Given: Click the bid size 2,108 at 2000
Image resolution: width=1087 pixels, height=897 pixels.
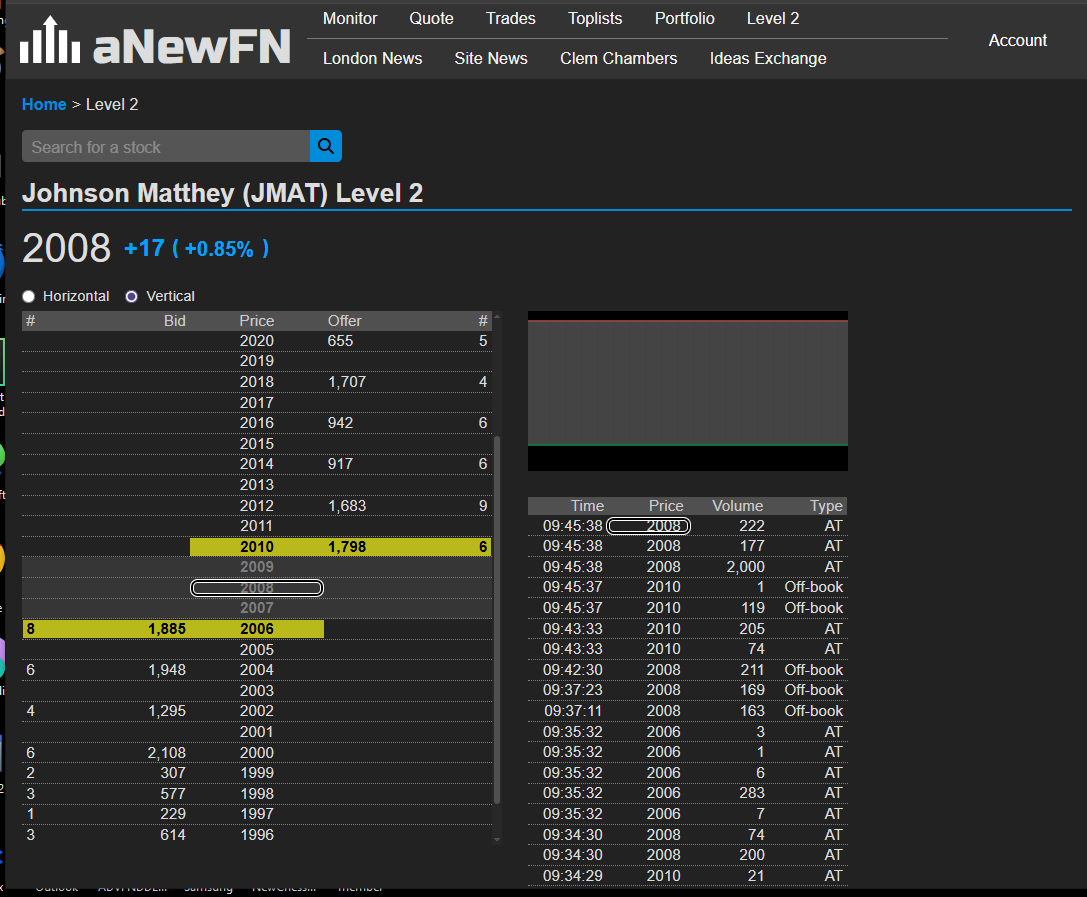Looking at the screenshot, I should 167,753.
